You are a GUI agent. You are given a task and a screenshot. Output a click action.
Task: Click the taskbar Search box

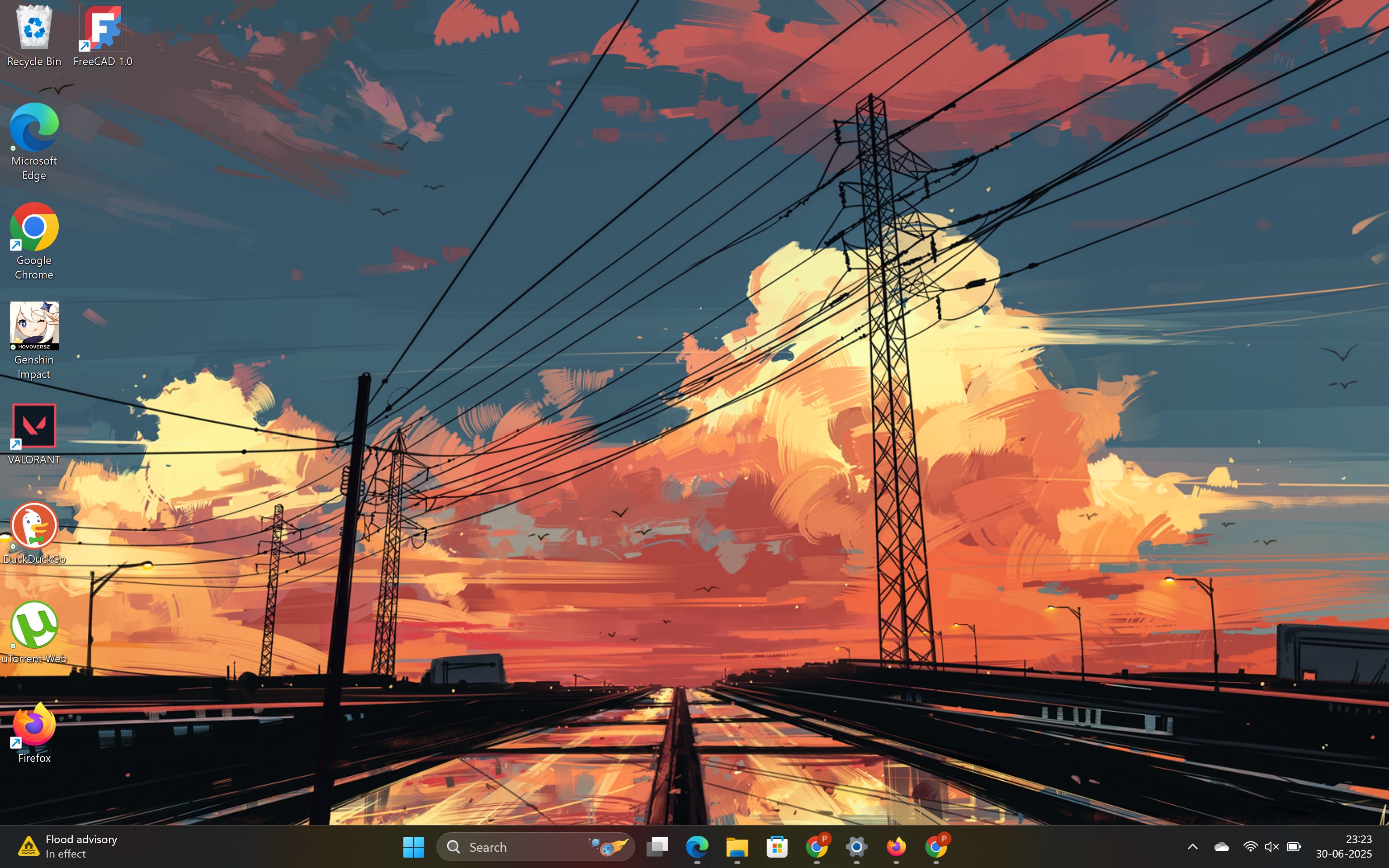tap(535, 847)
